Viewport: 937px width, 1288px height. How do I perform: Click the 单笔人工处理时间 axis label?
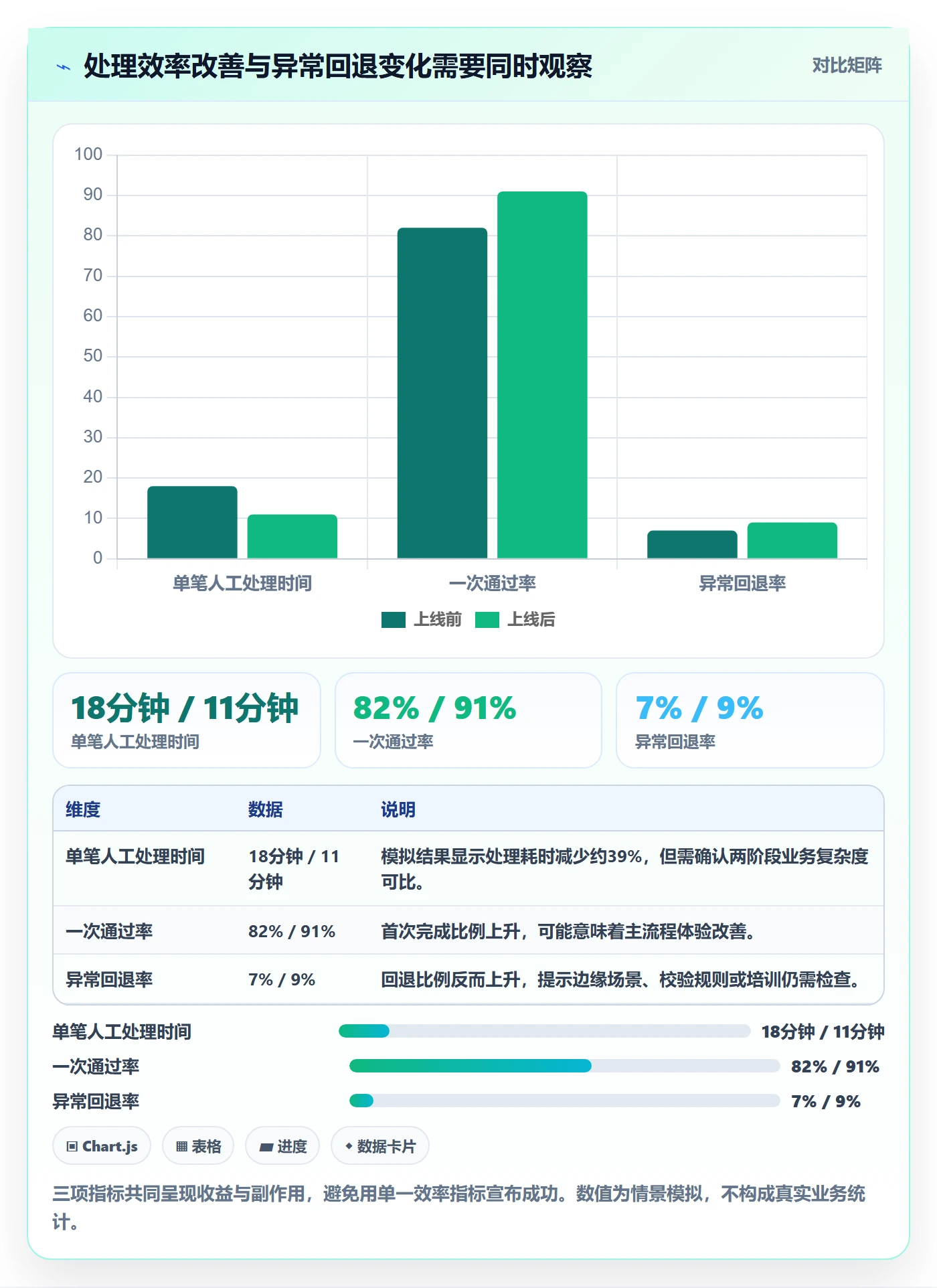(x=242, y=584)
